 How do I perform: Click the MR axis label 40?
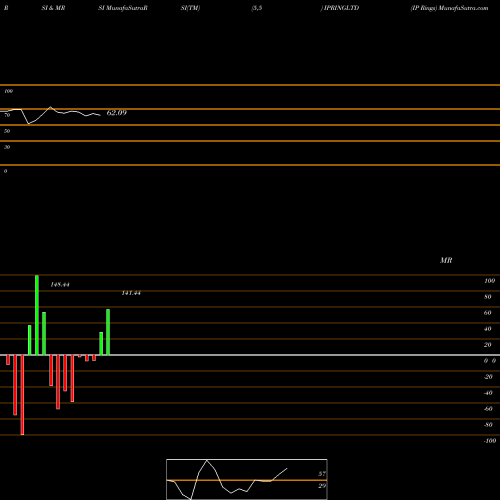click(x=487, y=329)
